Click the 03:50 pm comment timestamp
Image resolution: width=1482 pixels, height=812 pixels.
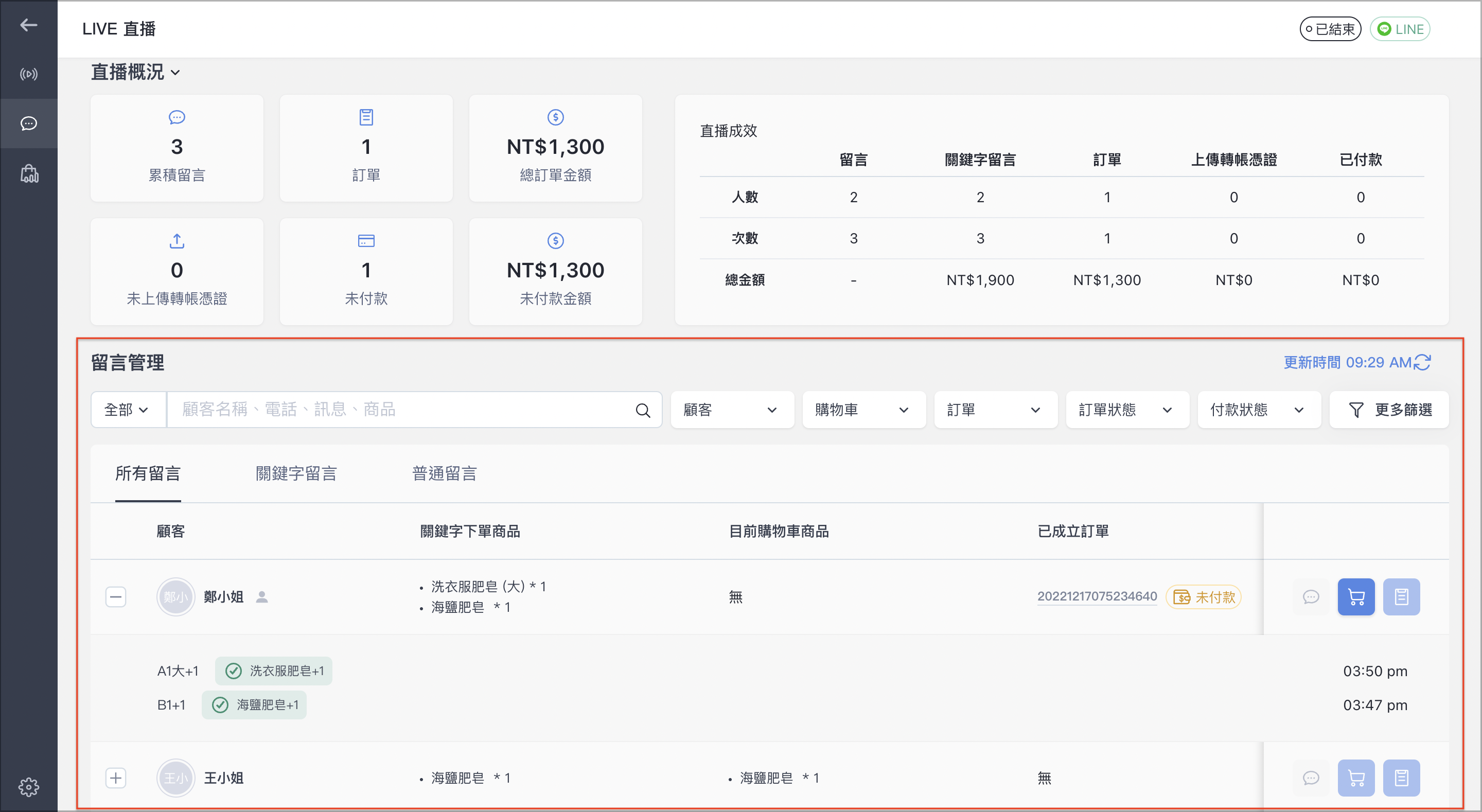[1375, 670]
